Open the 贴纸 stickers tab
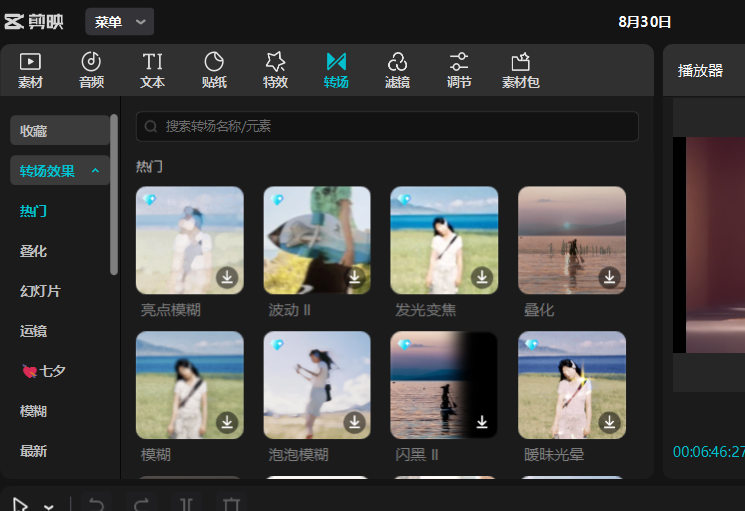Viewport: 745px width, 511px height. [214, 70]
